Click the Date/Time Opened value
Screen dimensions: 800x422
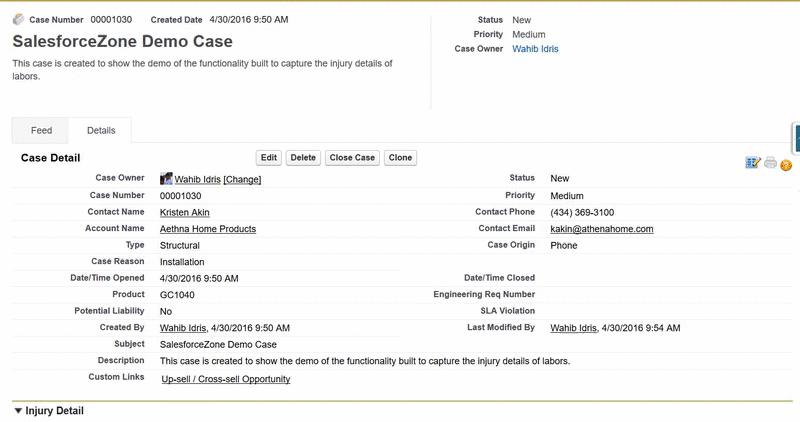199,279
